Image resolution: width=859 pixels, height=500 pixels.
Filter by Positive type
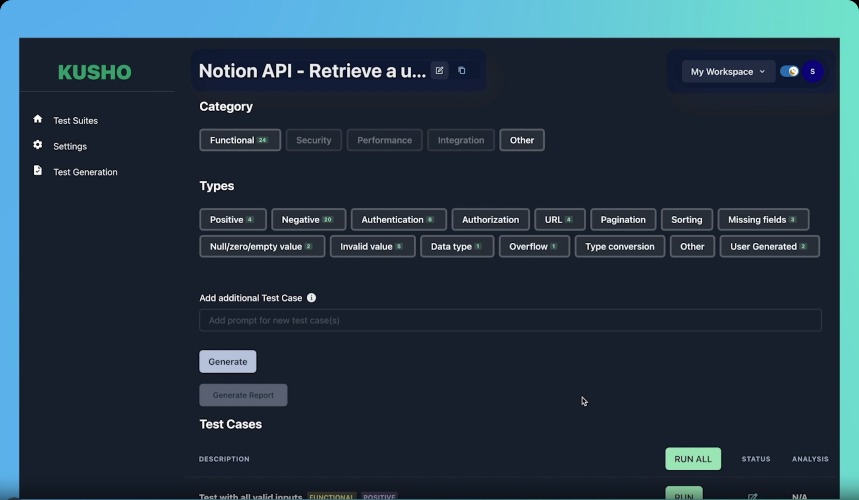[x=233, y=220]
